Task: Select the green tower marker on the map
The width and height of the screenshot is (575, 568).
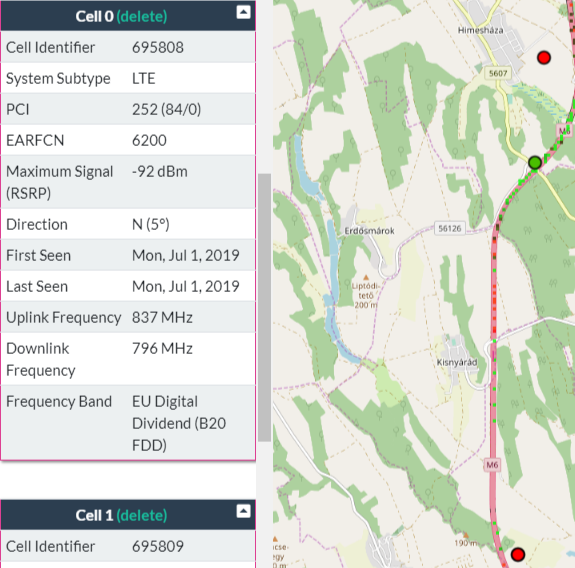Action: coord(535,162)
